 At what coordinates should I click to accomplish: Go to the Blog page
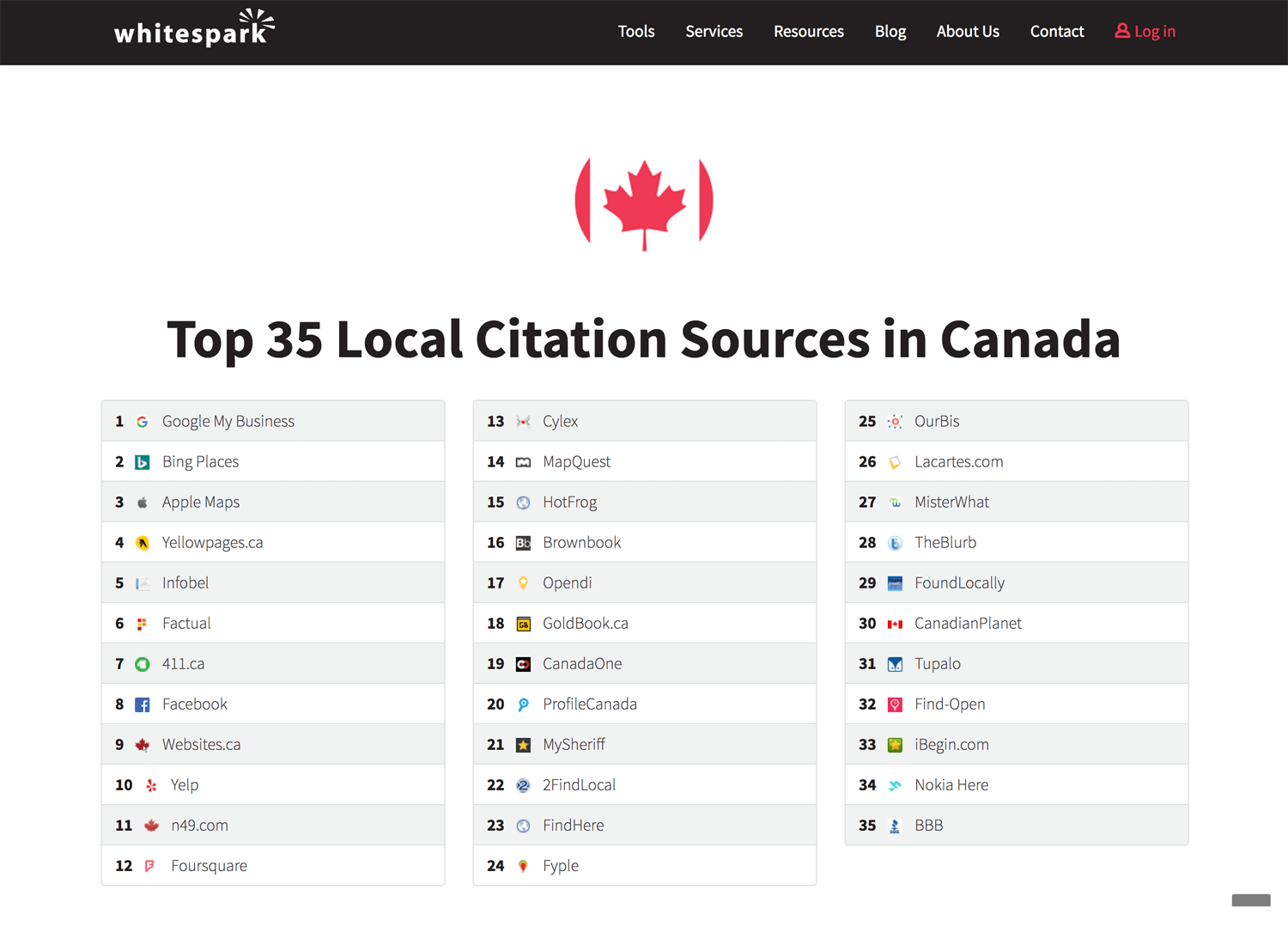click(890, 32)
